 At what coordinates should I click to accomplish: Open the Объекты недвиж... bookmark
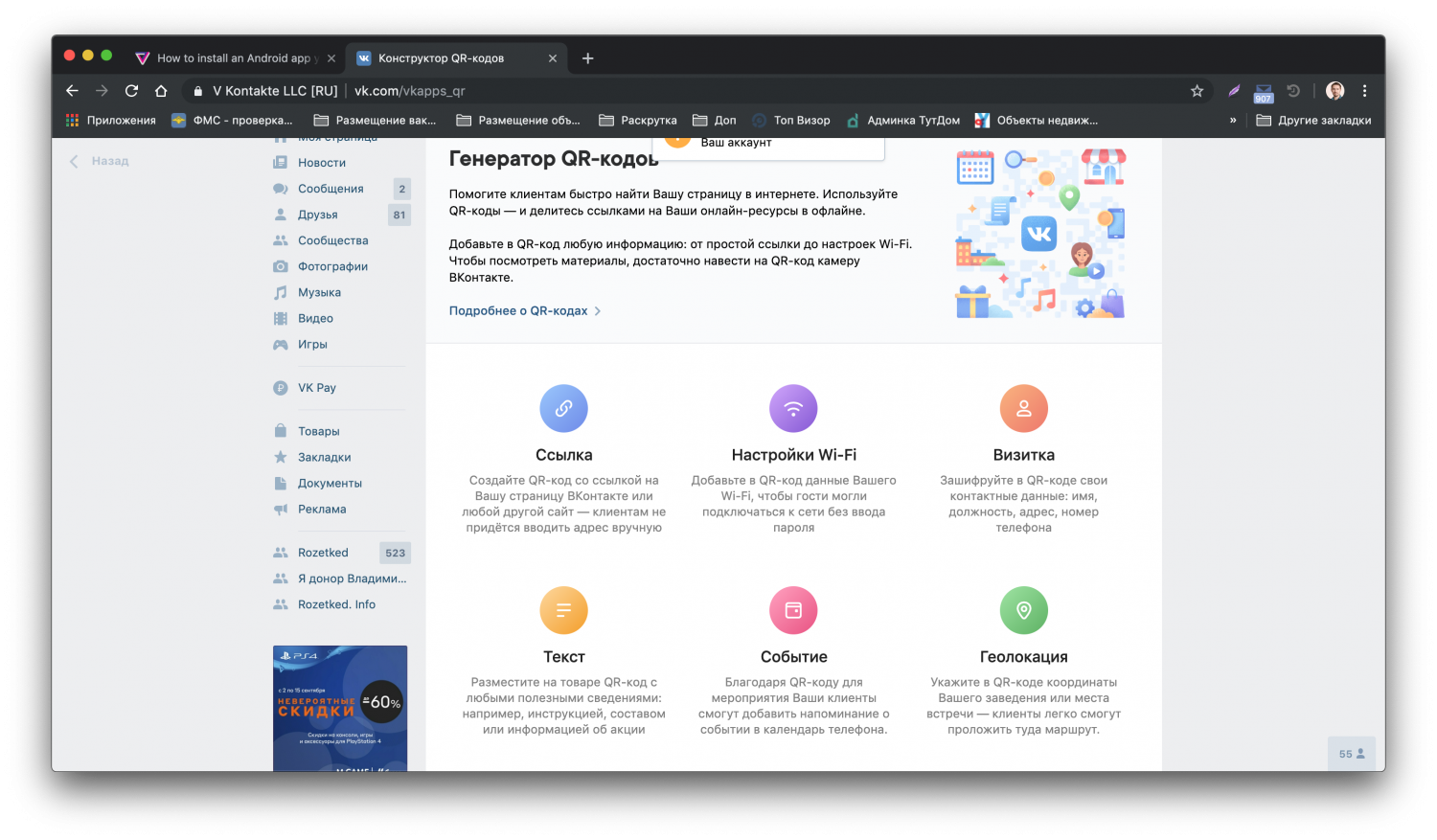pyautogui.click(x=1037, y=121)
